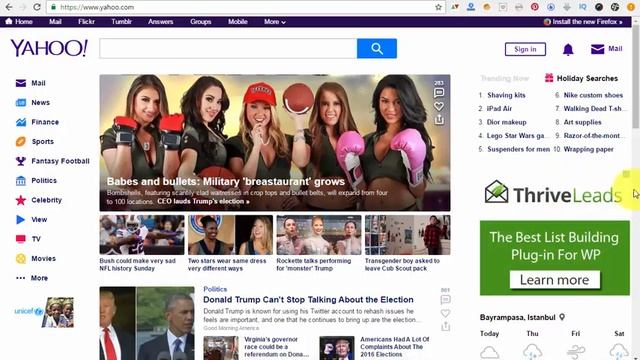Click the Shaving kits trending search
Screen dimensions: 640x360
click(x=506, y=95)
